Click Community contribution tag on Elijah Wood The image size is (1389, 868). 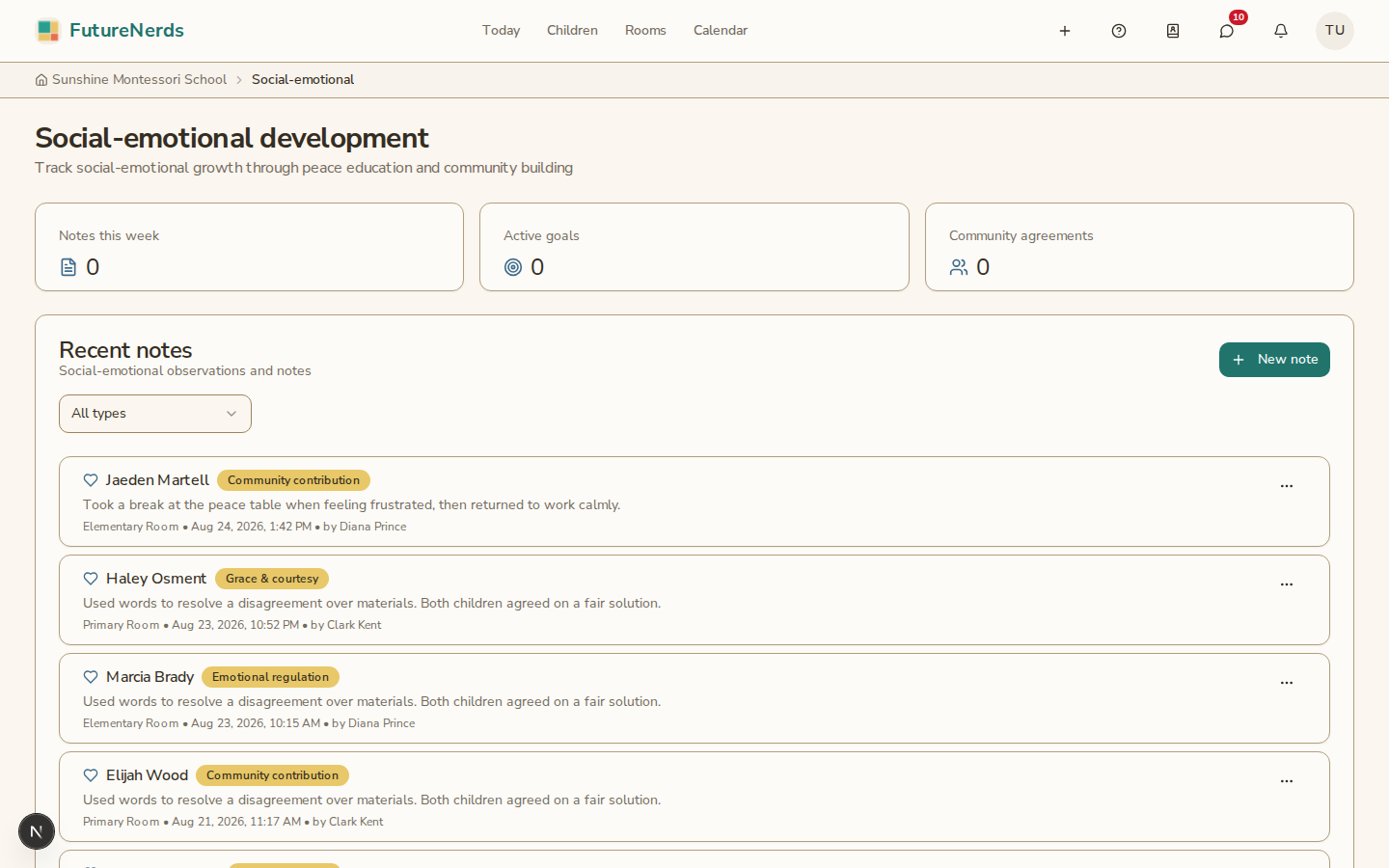pyautogui.click(x=272, y=775)
